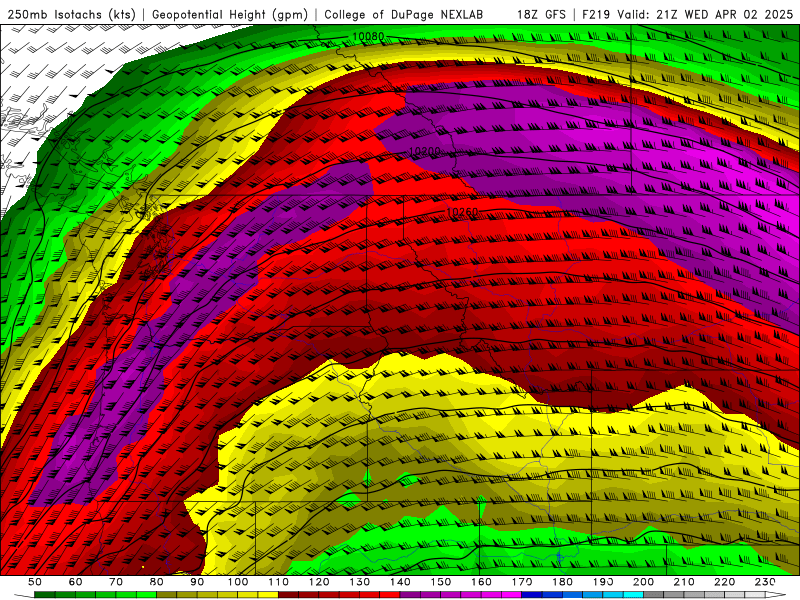Viewport: 800px width, 600px height.
Task: Click the 10200 height contour label
Action: click(424, 151)
